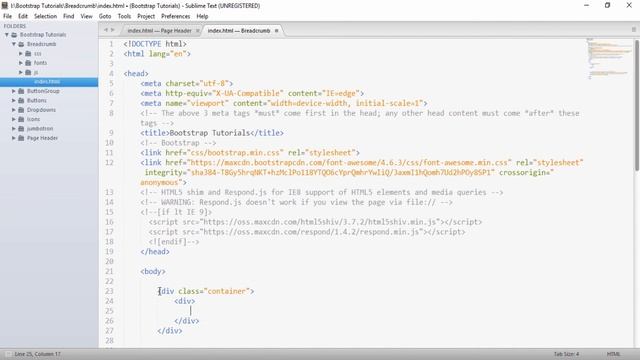Viewport: 640px width, 360px height.
Task: Select the Dropdowns folder label
Action: coord(41,110)
